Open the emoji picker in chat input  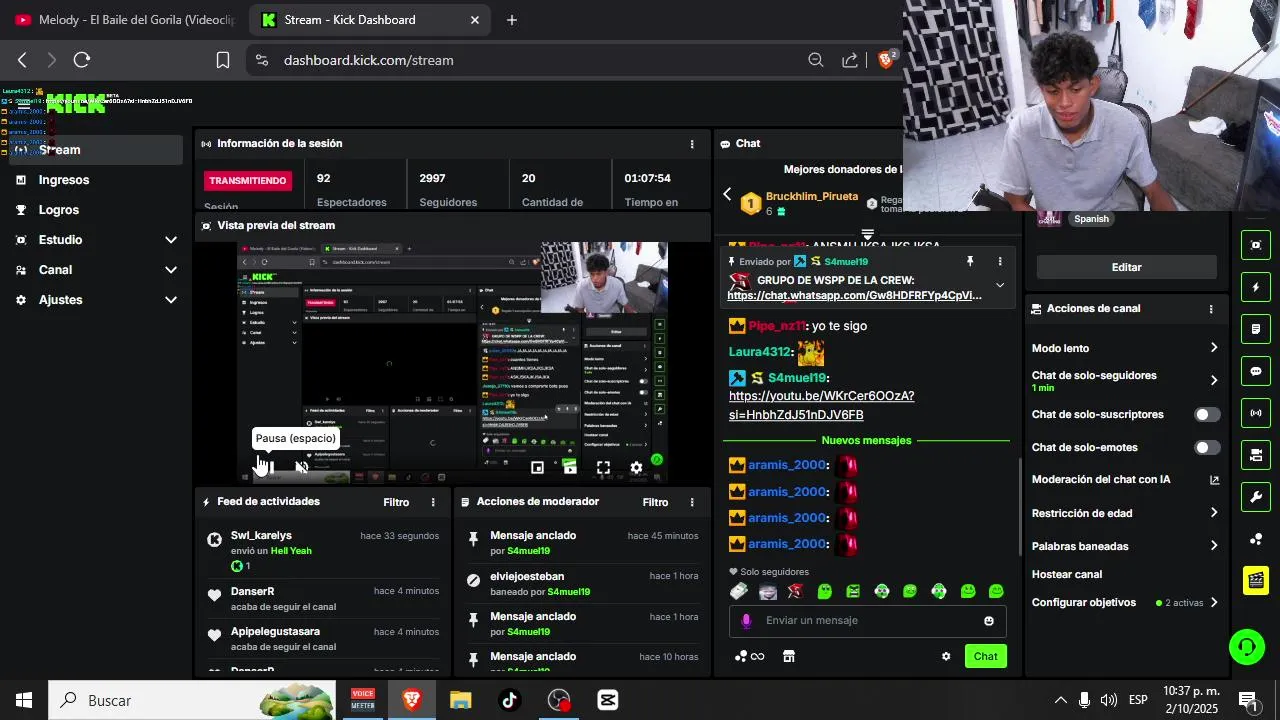point(989,621)
